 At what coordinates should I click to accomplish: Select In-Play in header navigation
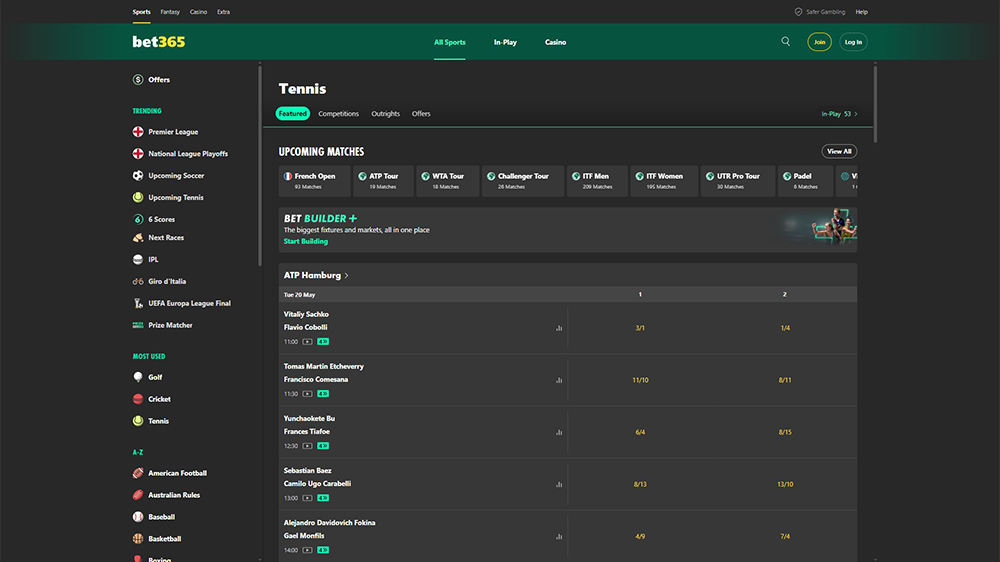point(505,42)
